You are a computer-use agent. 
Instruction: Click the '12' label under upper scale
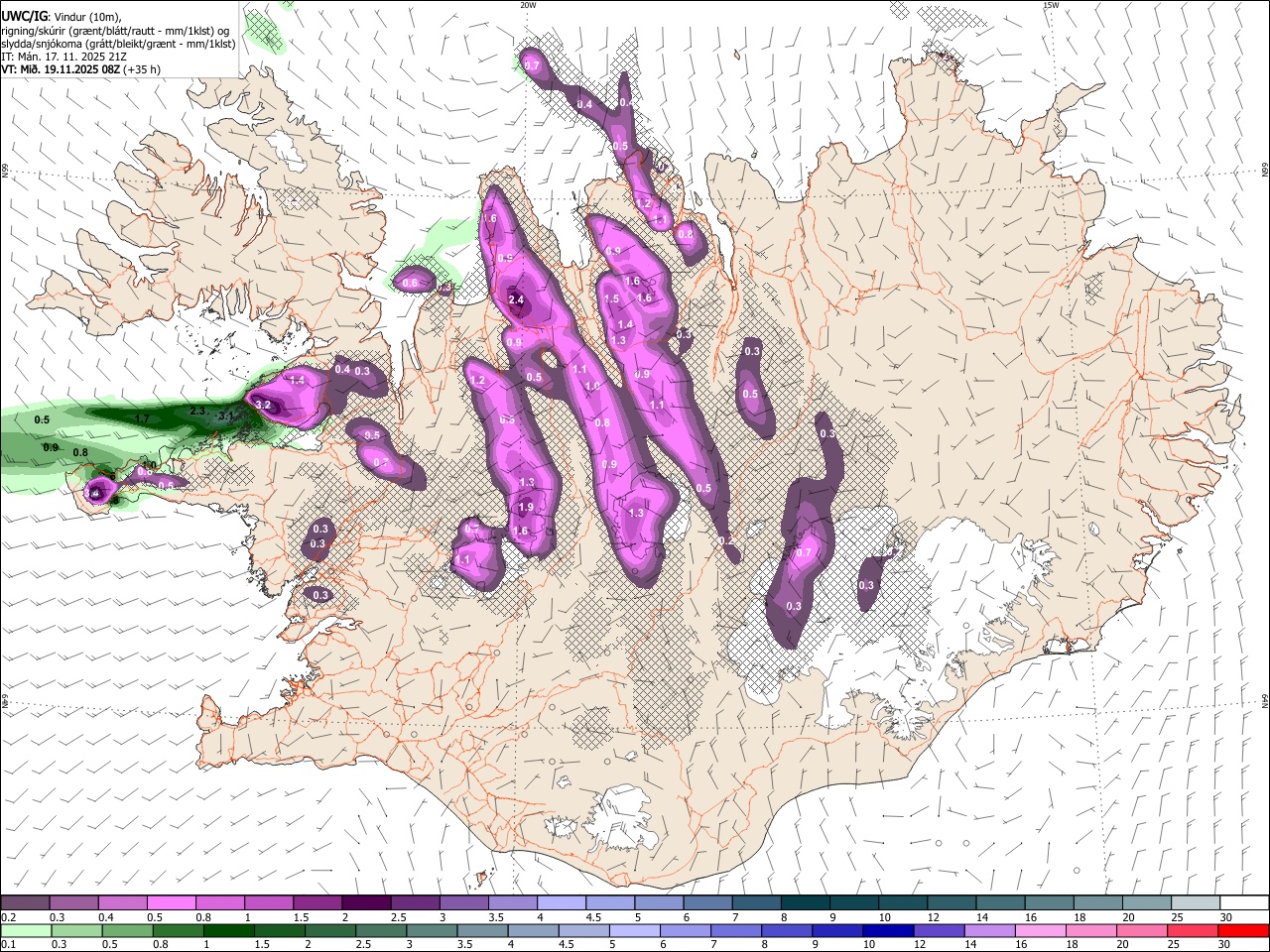[933, 917]
